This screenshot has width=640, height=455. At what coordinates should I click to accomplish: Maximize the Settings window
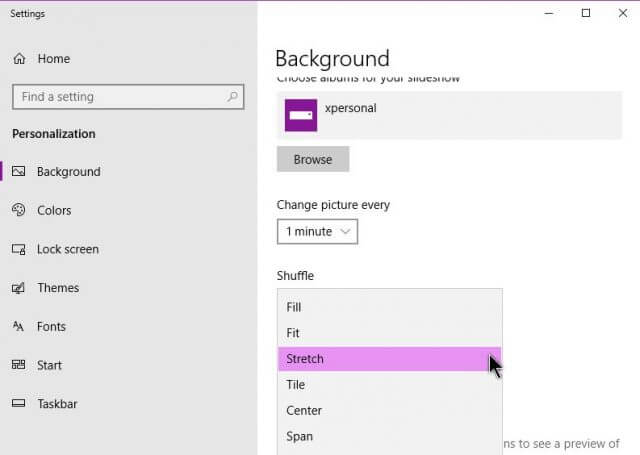tap(586, 13)
